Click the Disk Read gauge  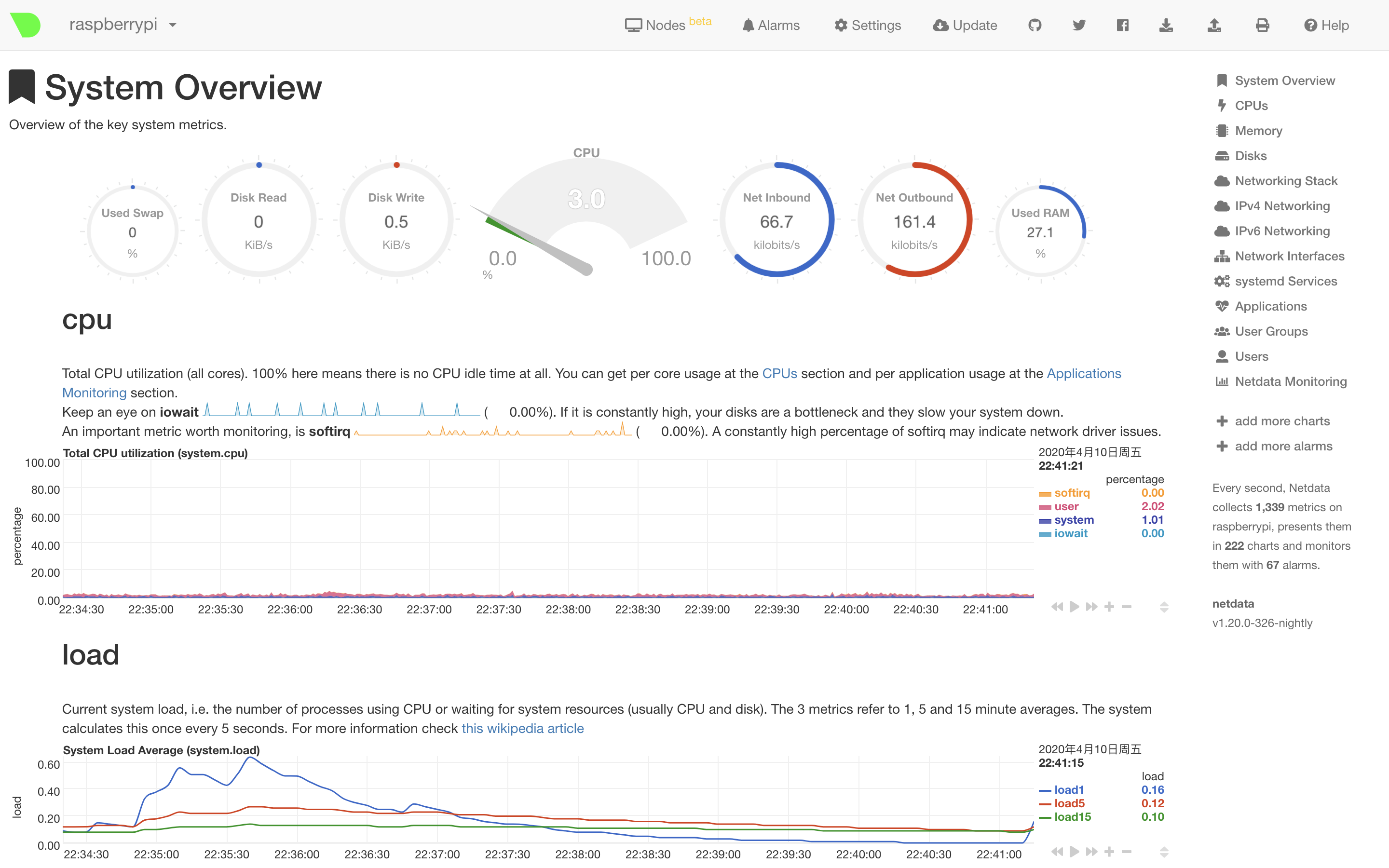pos(259,220)
